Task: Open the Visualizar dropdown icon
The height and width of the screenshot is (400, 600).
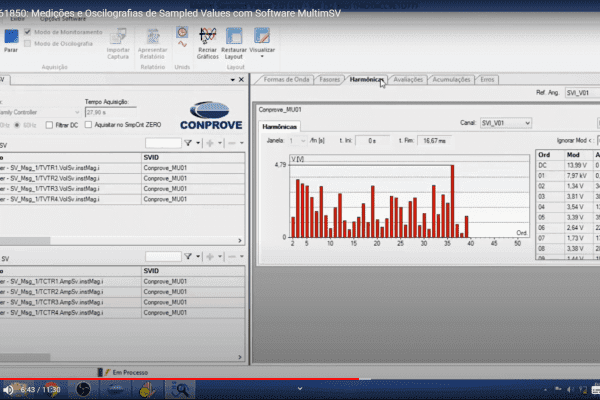Action: [x=262, y=38]
